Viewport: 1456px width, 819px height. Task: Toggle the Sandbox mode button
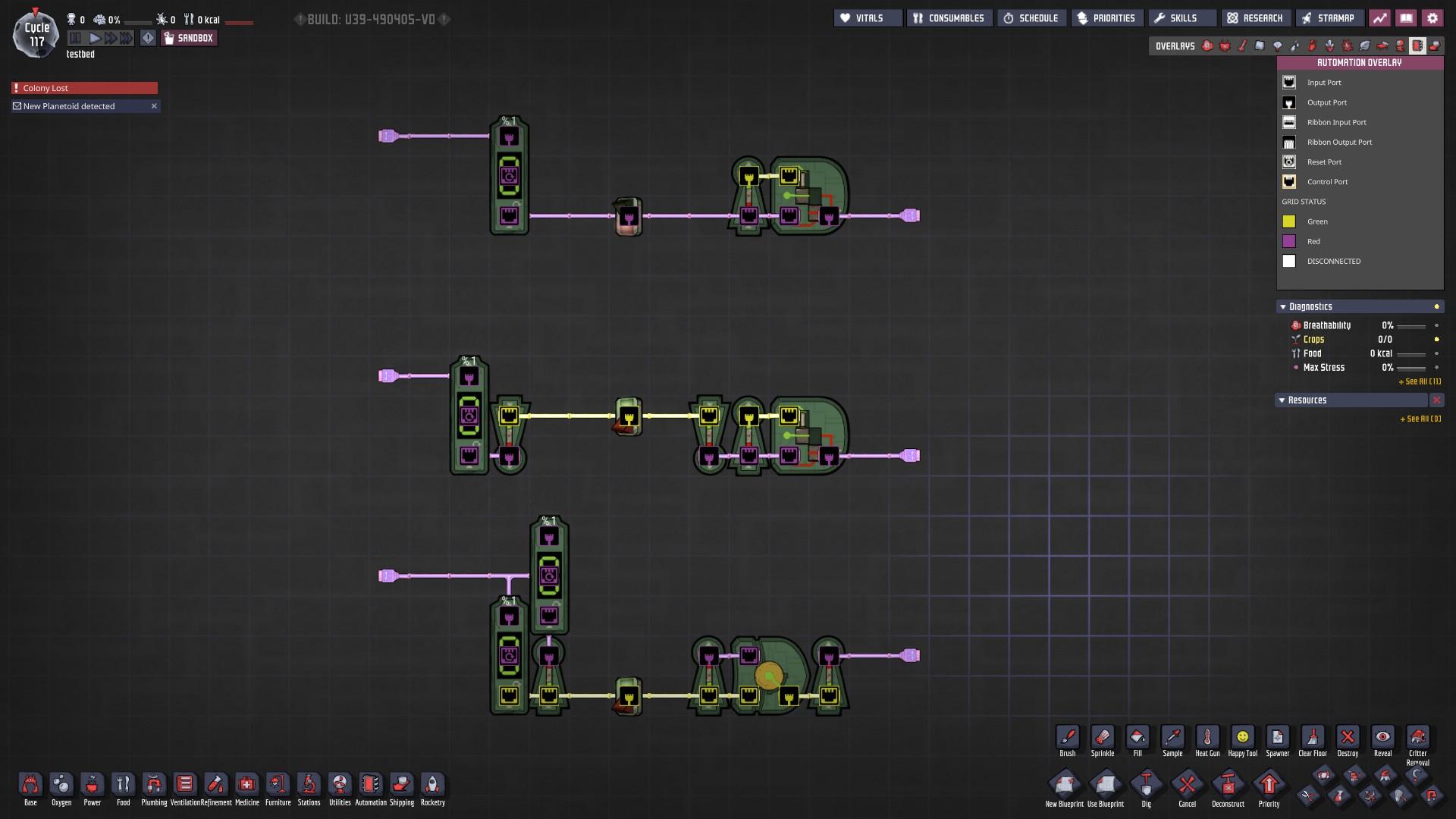[189, 38]
